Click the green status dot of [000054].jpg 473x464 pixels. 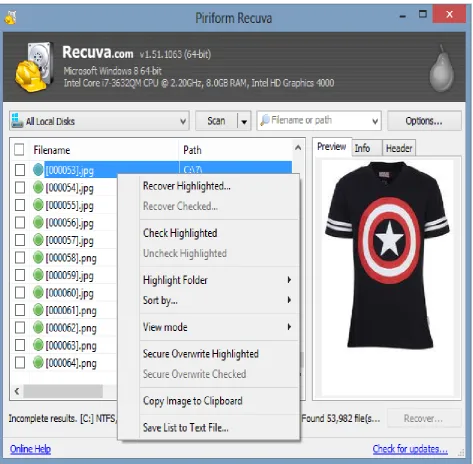coord(38,188)
